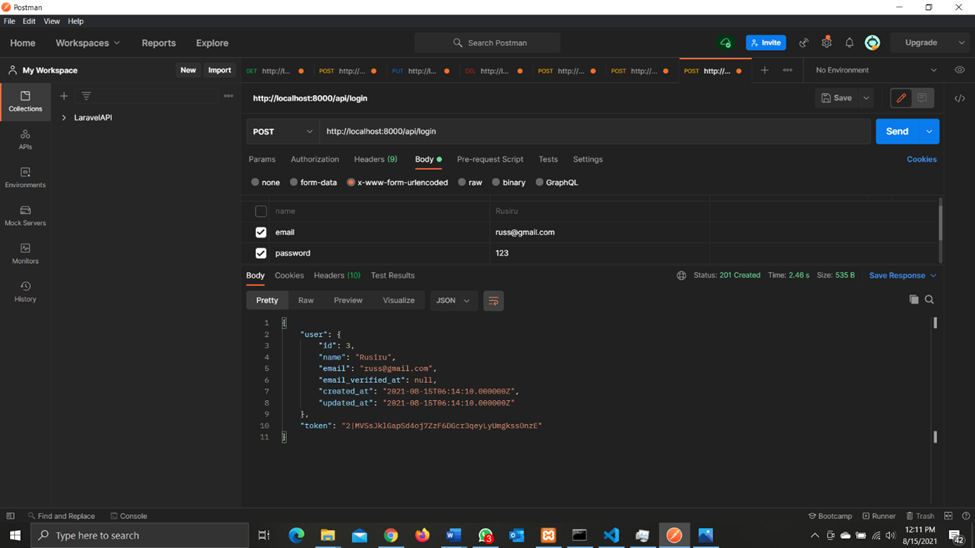
Task: Open the Monitors sidebar panel
Action: 25,253
